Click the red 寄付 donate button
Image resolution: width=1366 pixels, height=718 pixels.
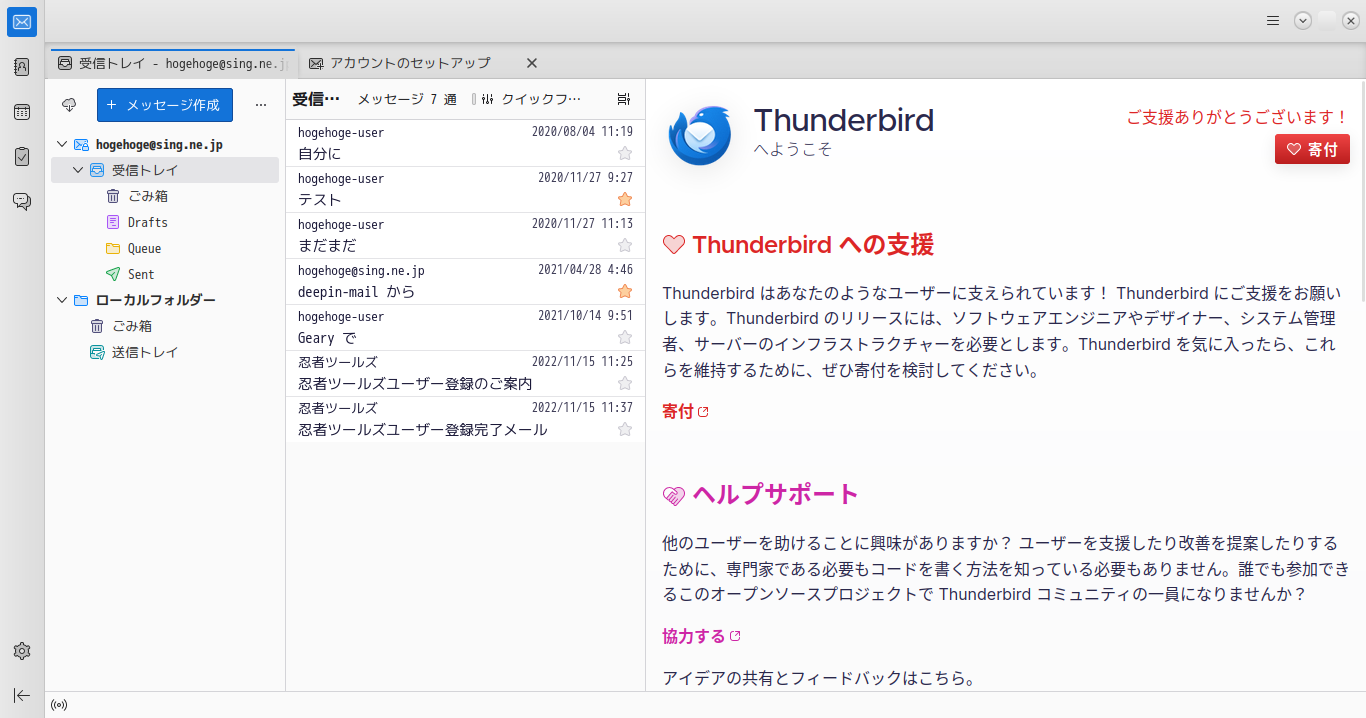[x=1312, y=149]
